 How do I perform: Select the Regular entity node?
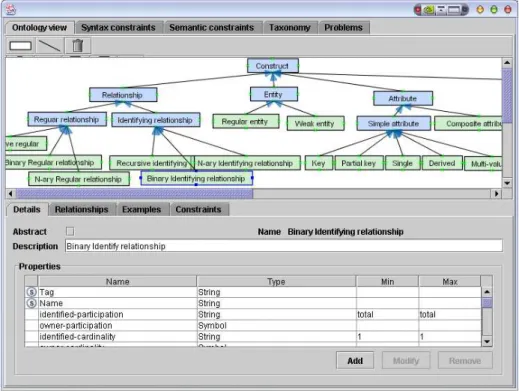point(246,121)
